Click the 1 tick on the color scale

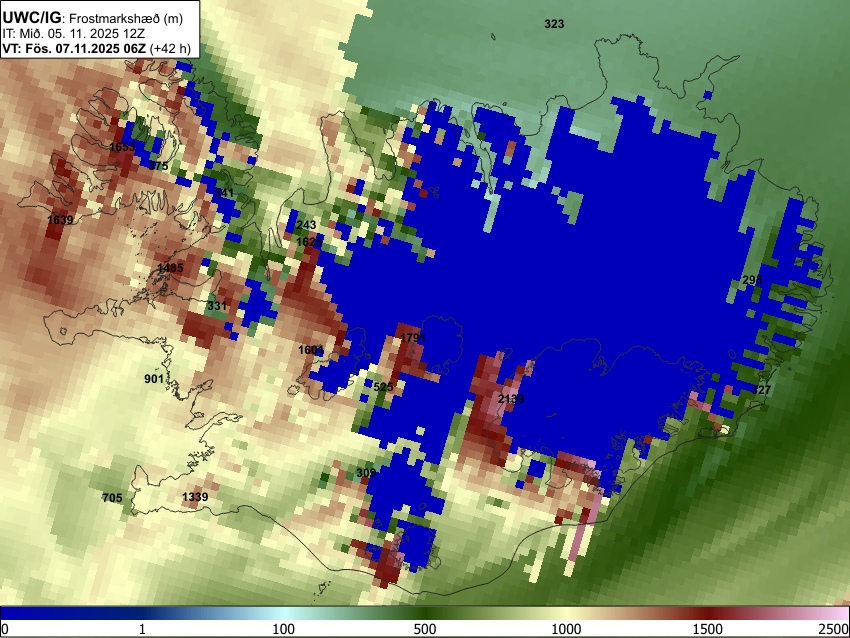pyautogui.click(x=142, y=629)
